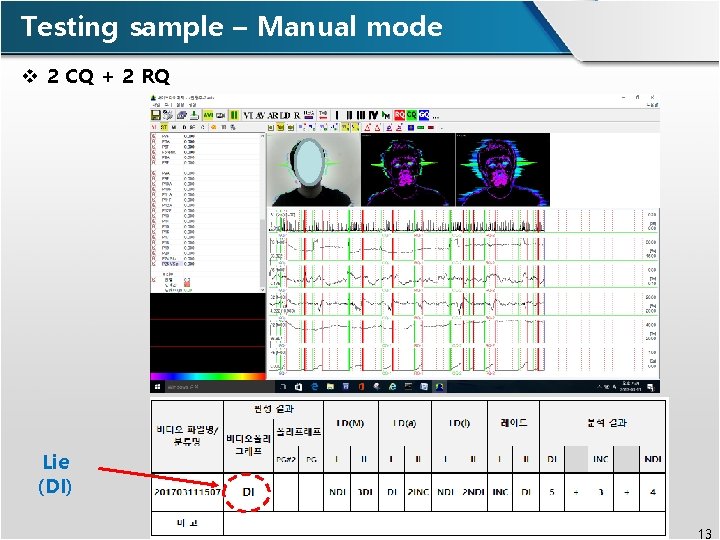Switch to AR mode in toolbar
This screenshot has height=540, width=720.
point(273,115)
